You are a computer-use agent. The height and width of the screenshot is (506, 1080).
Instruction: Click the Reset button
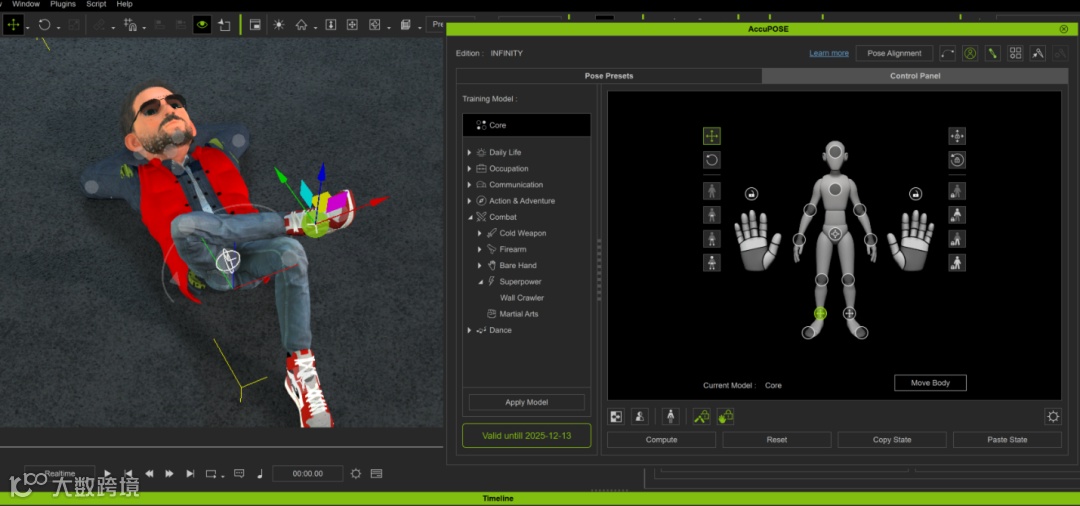[x=777, y=439]
